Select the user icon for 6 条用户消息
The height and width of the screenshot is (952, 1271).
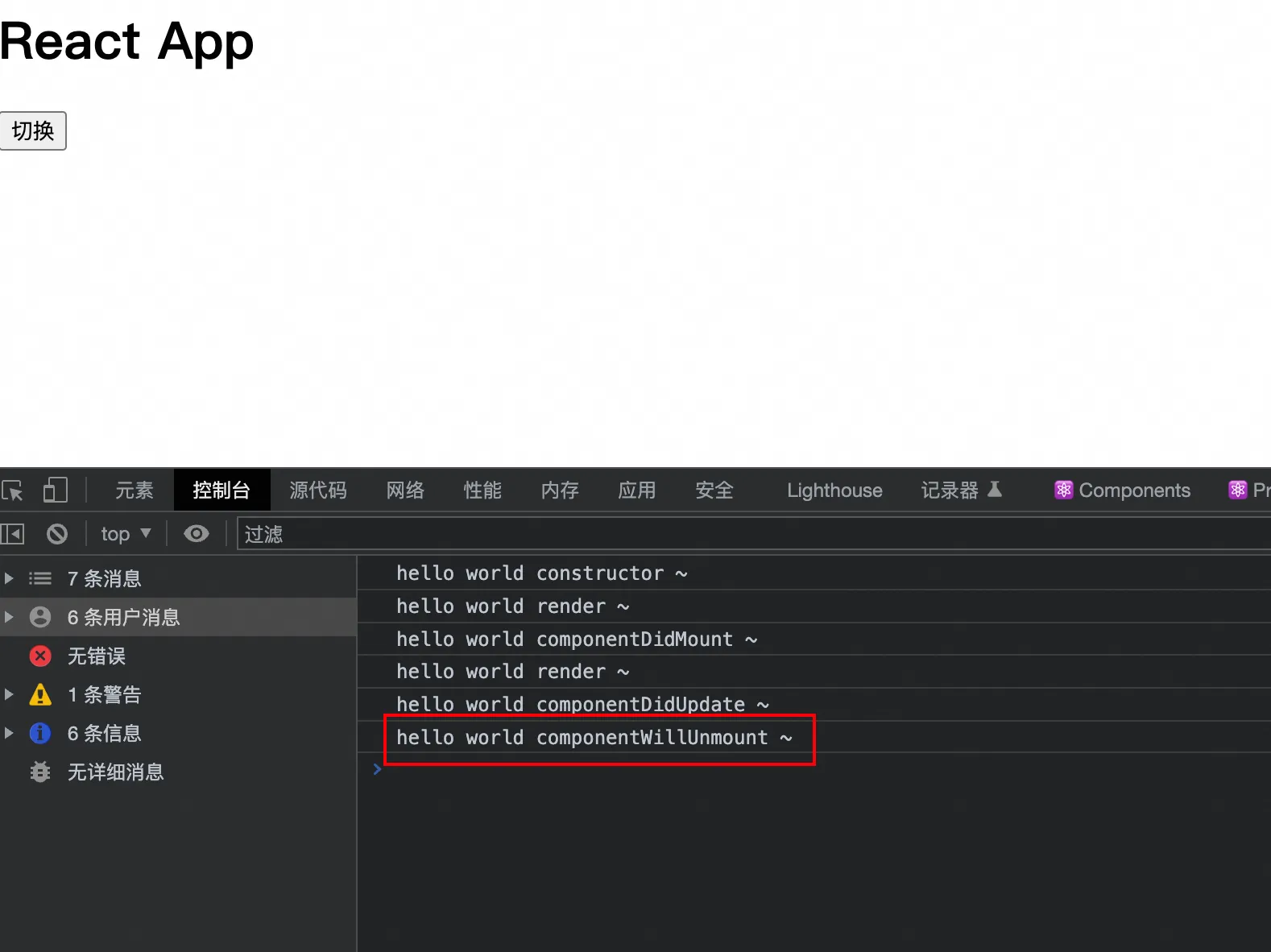pos(40,618)
